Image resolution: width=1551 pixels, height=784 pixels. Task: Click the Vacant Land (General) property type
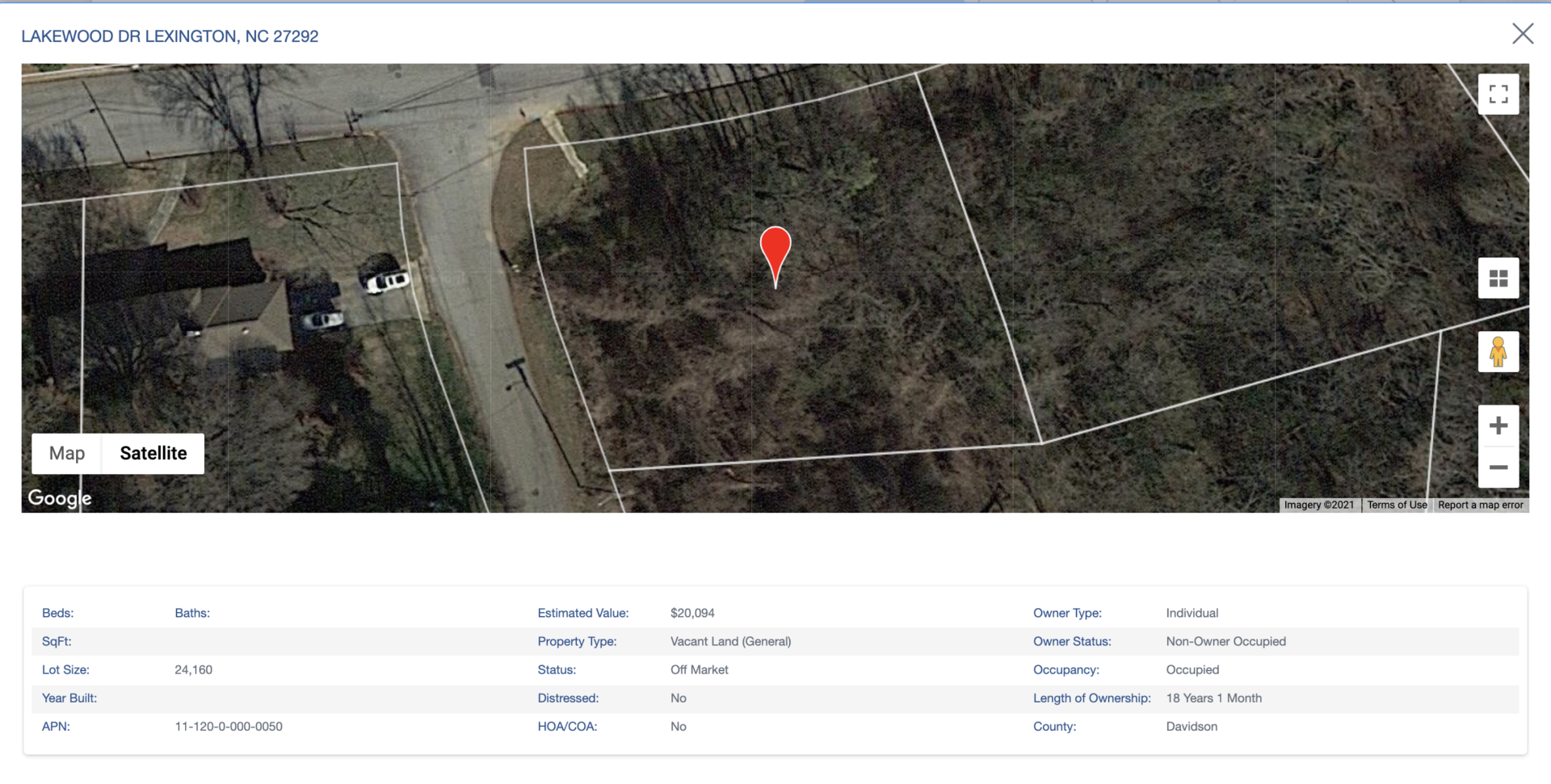click(x=730, y=642)
